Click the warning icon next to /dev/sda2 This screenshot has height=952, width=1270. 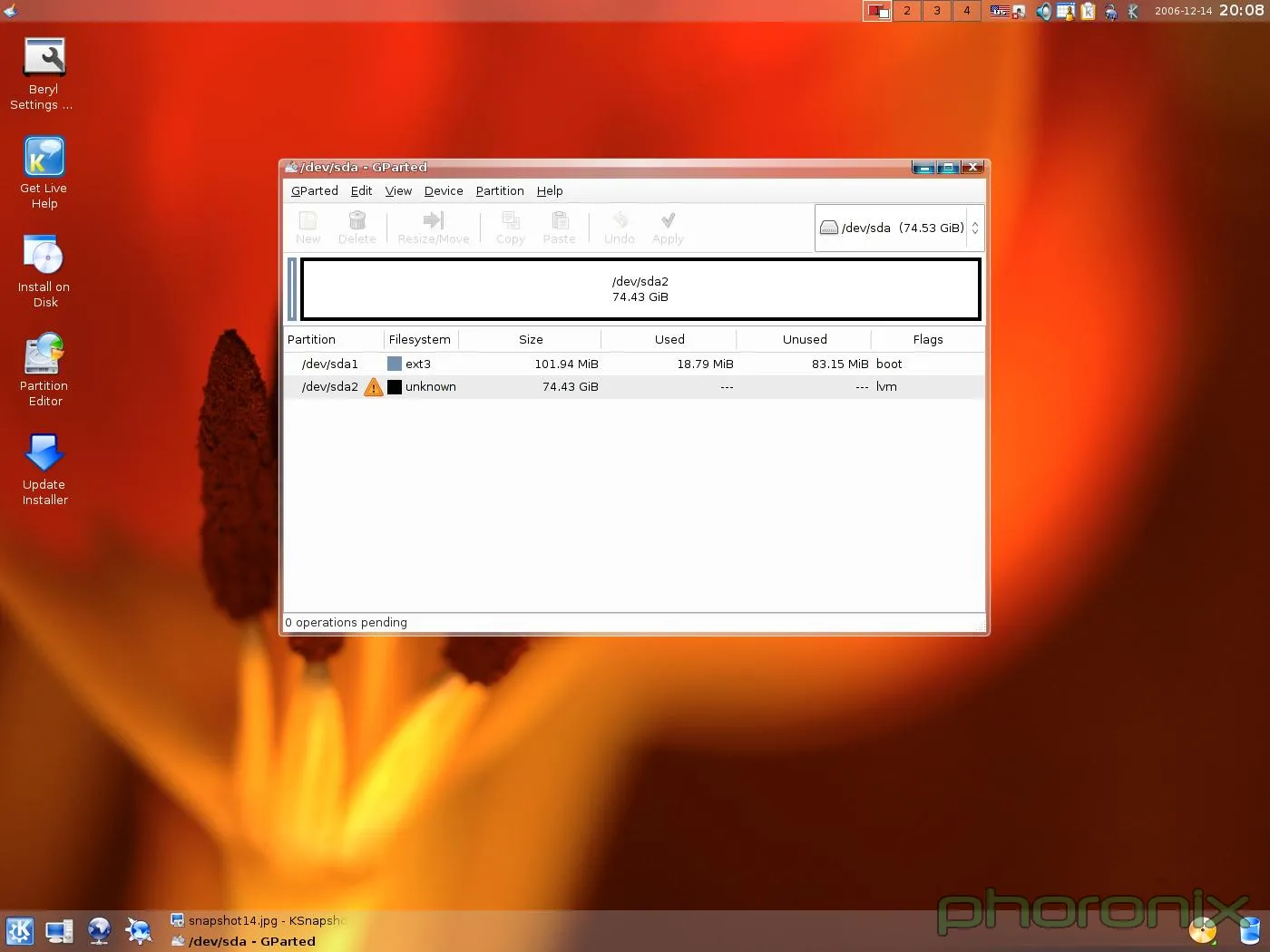(373, 387)
